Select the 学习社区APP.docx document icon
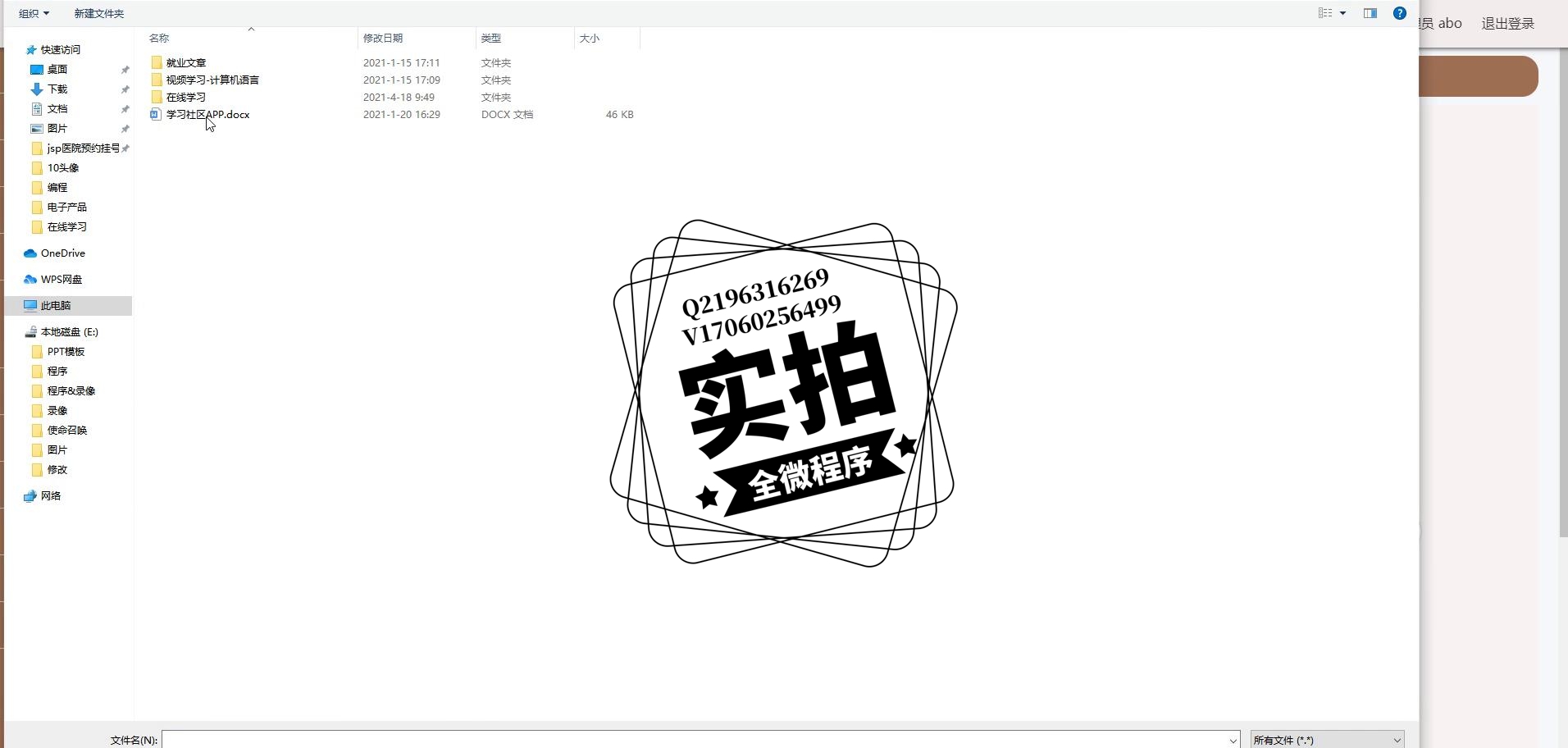The image size is (1568, 748). tap(157, 114)
